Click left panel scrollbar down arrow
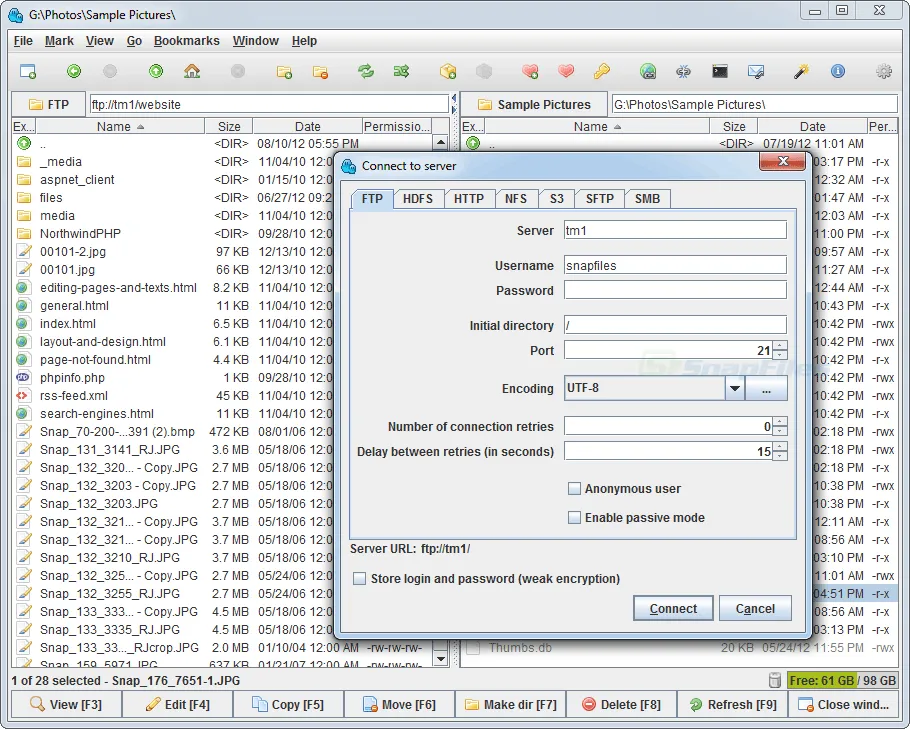This screenshot has width=910, height=729. (x=440, y=658)
